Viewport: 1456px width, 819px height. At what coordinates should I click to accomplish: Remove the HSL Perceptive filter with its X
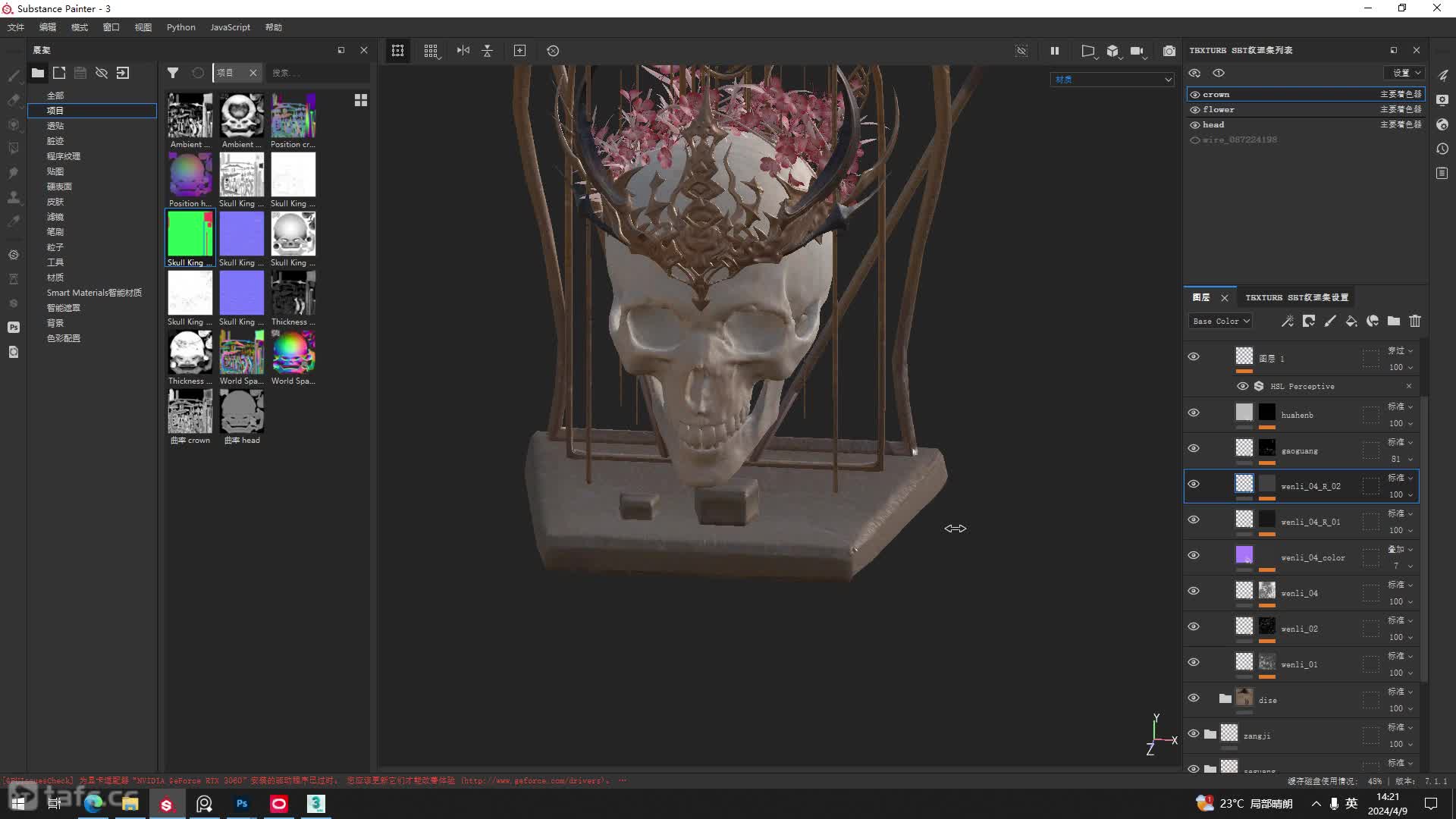tap(1409, 387)
